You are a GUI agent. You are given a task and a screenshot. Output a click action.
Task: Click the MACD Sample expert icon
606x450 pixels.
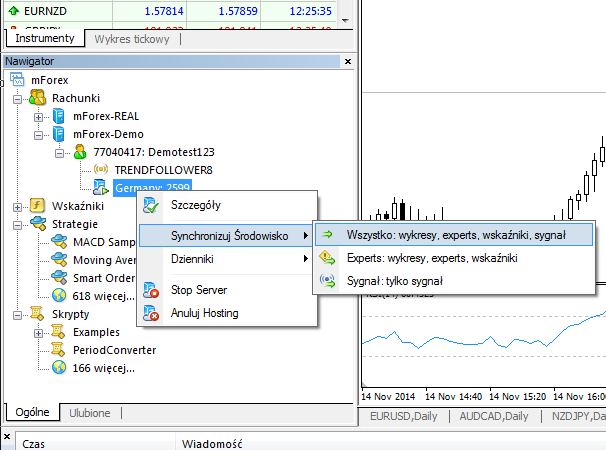click(59, 242)
